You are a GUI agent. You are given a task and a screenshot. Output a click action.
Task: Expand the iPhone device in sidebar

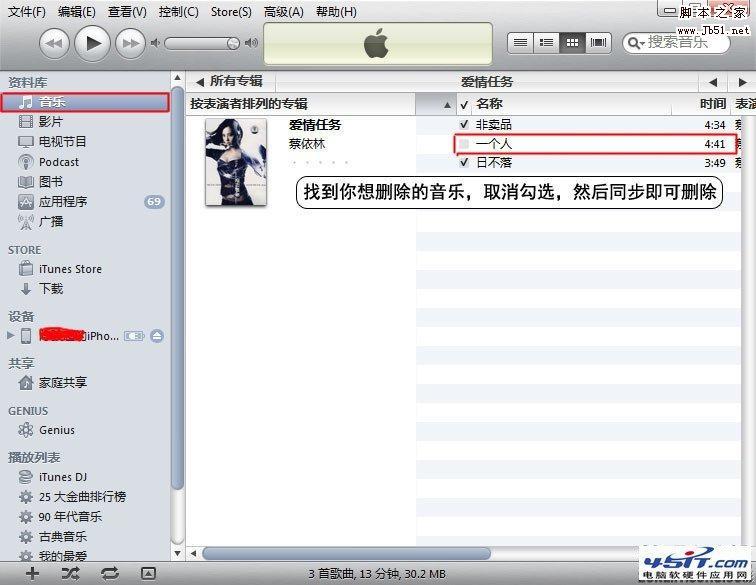click(x=11, y=336)
